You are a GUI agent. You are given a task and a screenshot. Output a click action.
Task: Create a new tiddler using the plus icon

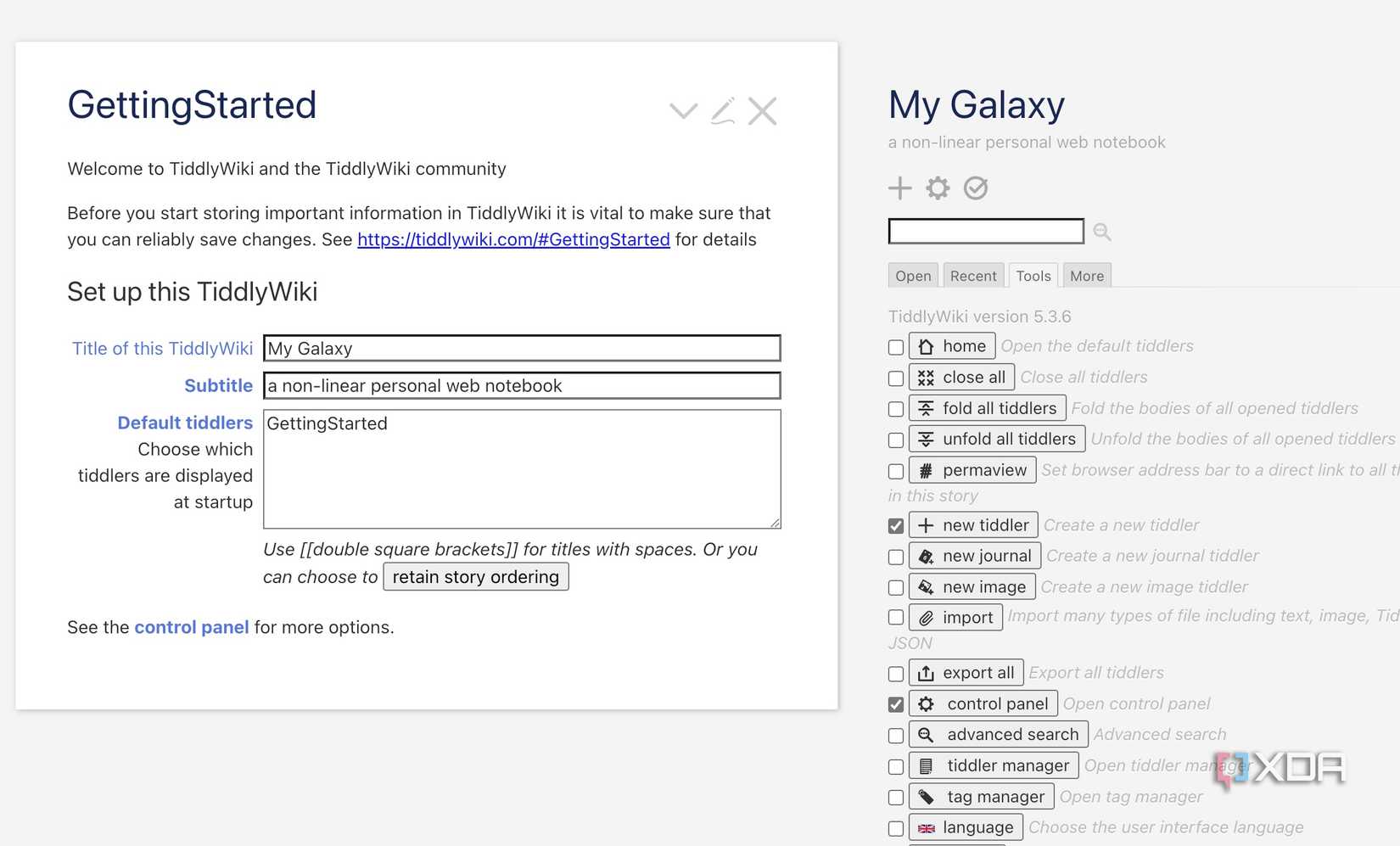[x=899, y=188]
